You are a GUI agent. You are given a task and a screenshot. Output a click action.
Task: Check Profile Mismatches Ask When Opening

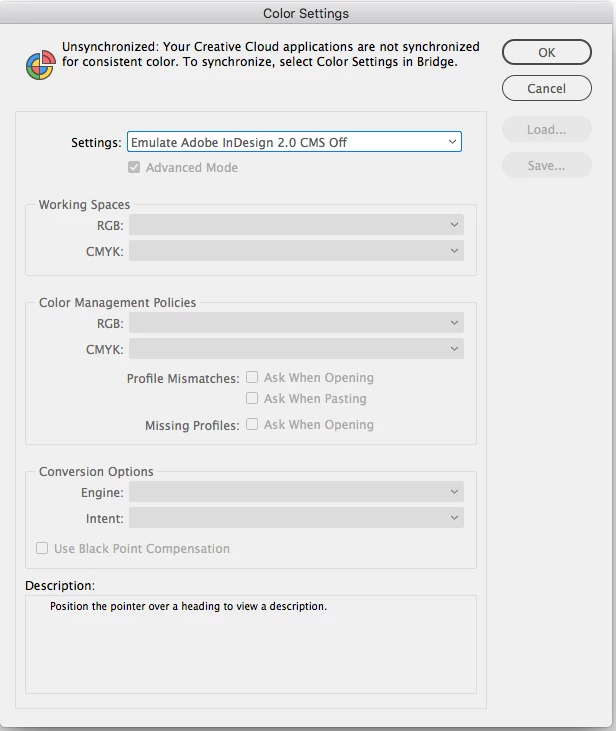pyautogui.click(x=252, y=377)
